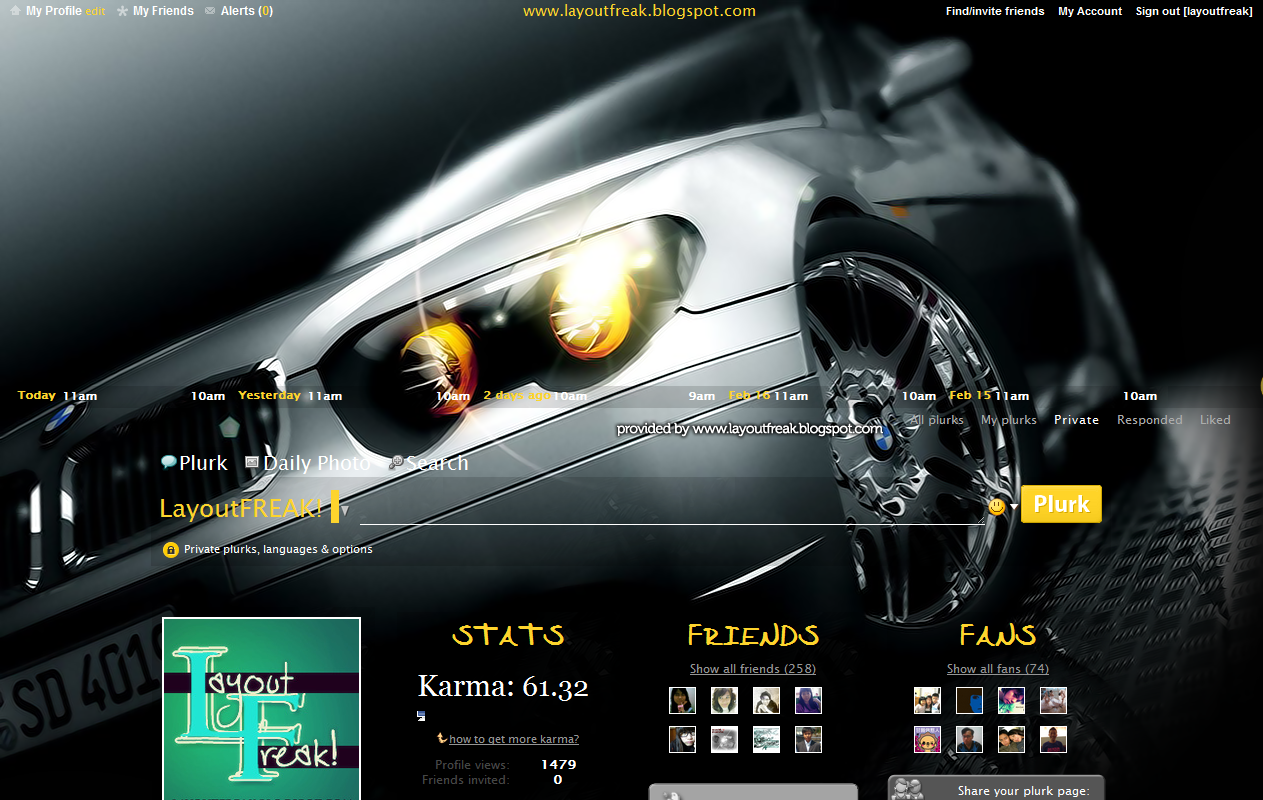Click the yellow Plurk submit button
Screen dimensions: 1263x800
(x=1061, y=504)
